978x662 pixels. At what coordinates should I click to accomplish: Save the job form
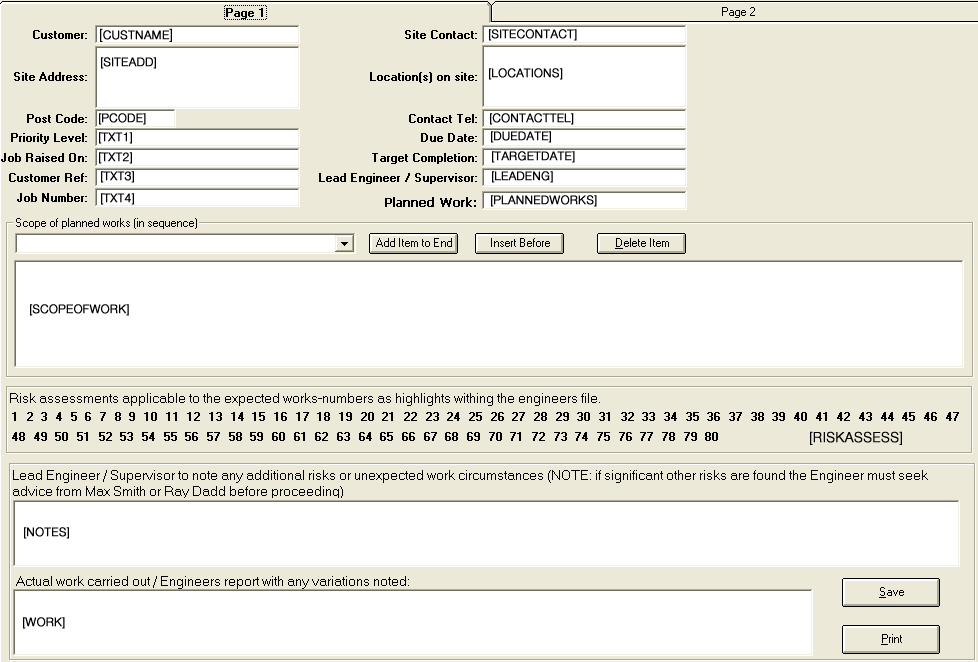(x=891, y=592)
